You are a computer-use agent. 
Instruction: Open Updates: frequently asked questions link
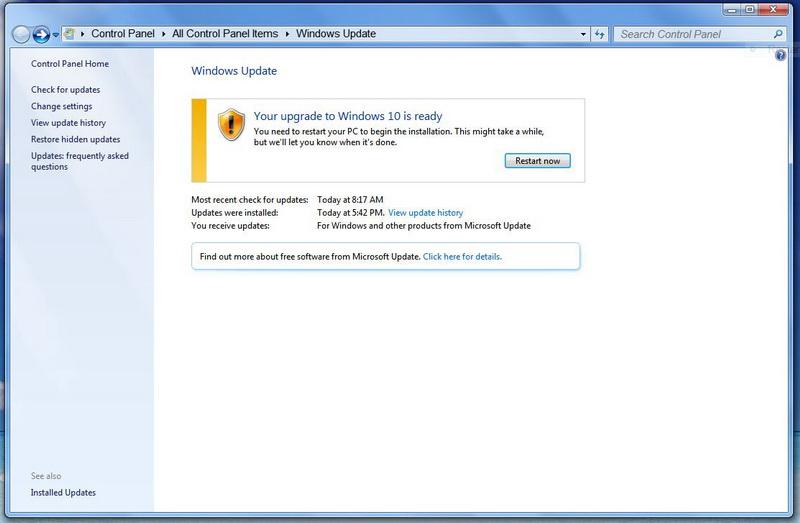[x=80, y=161]
